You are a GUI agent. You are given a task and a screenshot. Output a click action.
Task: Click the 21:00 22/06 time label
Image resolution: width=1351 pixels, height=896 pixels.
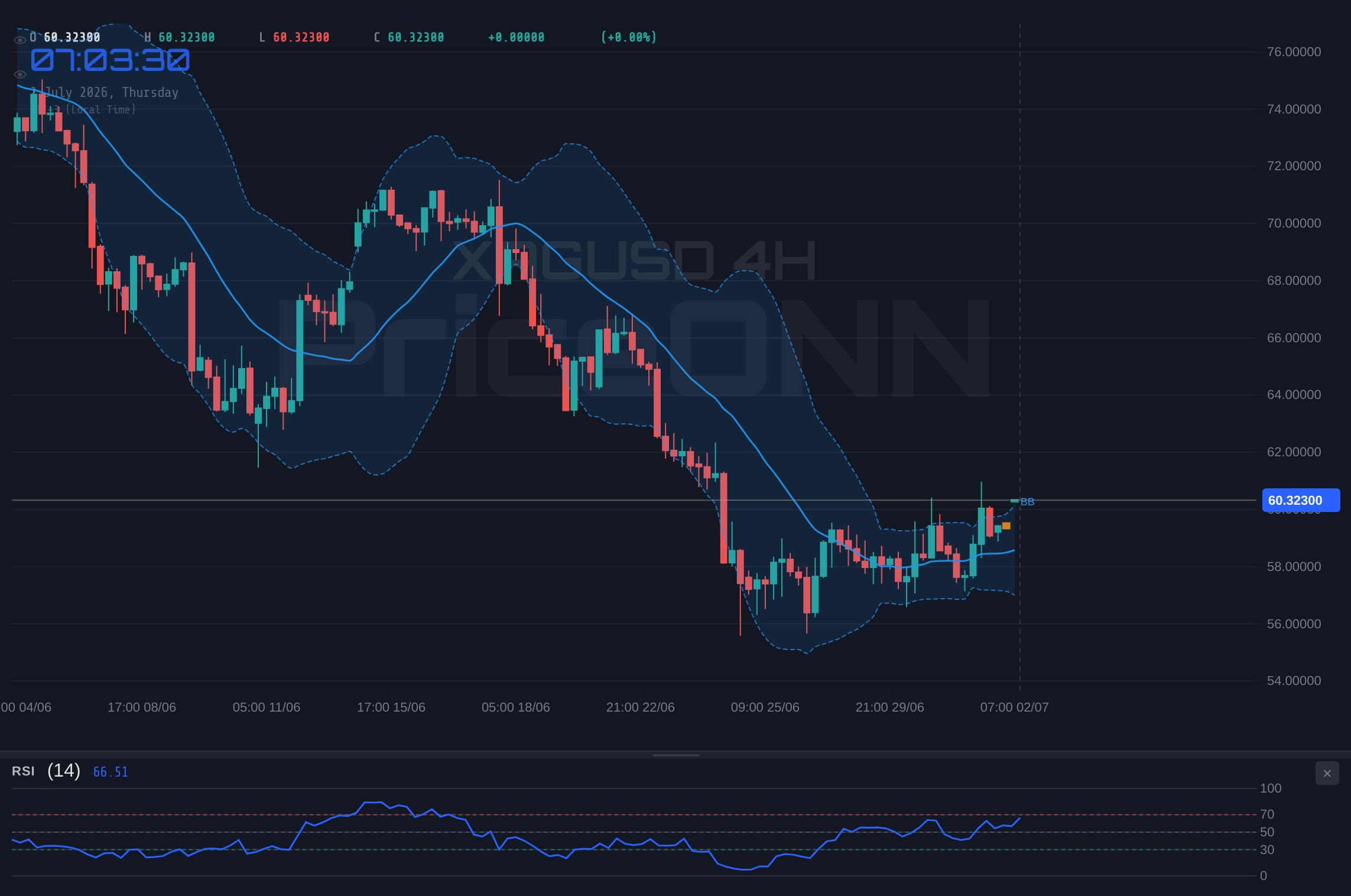pyautogui.click(x=641, y=707)
